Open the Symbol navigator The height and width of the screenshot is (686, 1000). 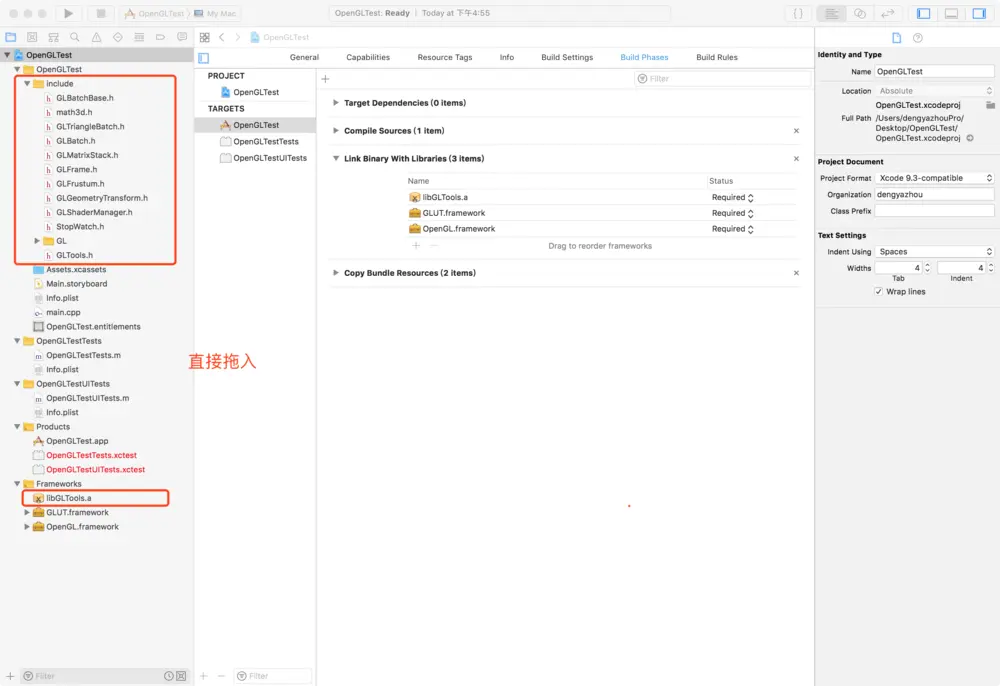(x=54, y=37)
